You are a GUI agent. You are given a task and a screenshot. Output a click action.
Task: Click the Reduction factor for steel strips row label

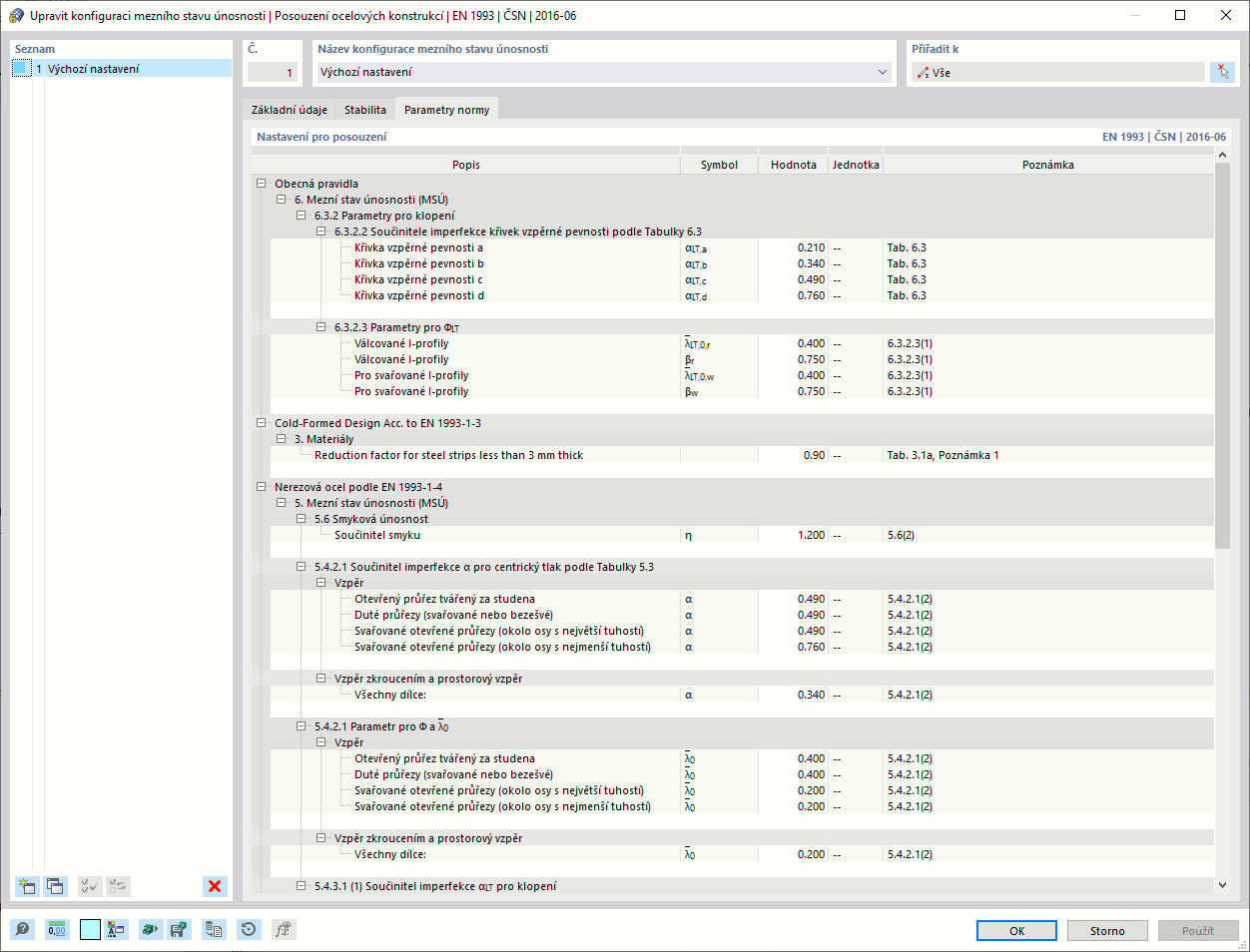coord(448,455)
